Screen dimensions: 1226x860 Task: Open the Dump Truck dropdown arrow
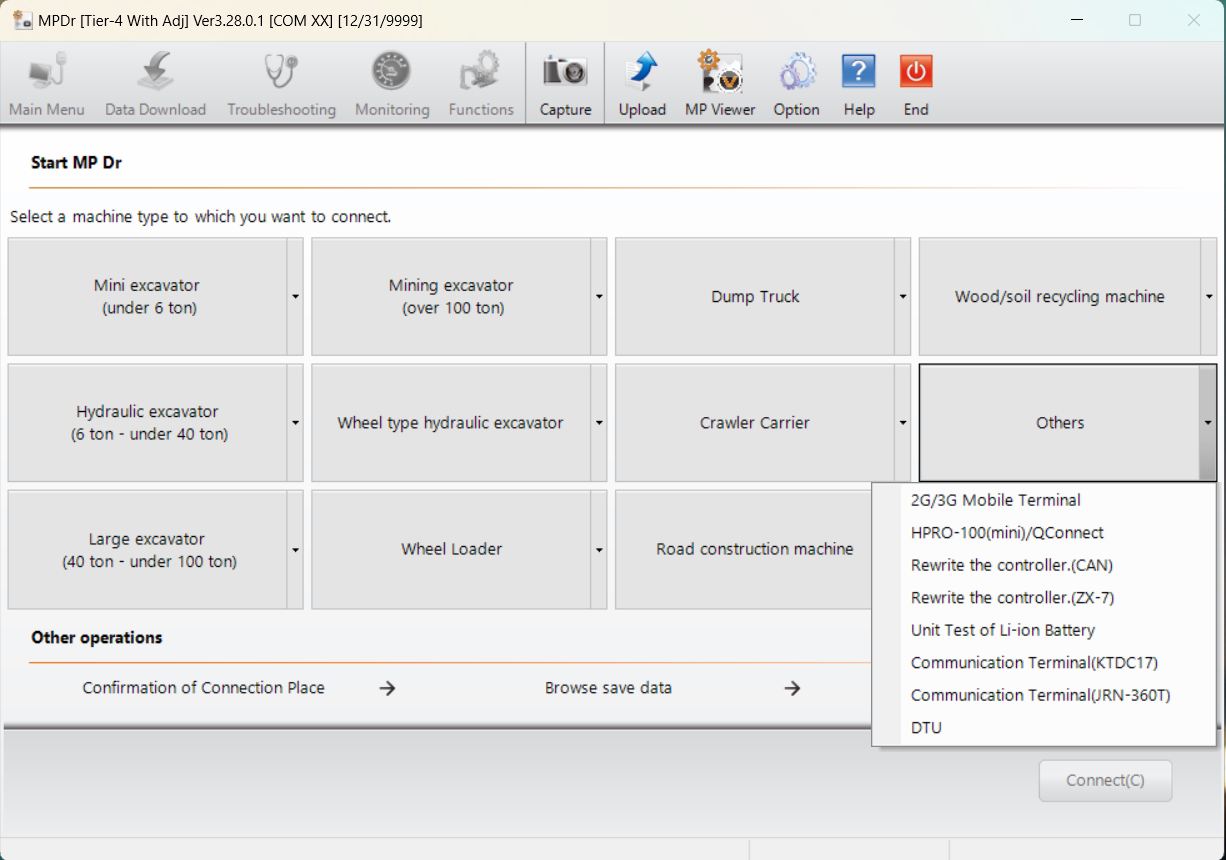pos(903,297)
